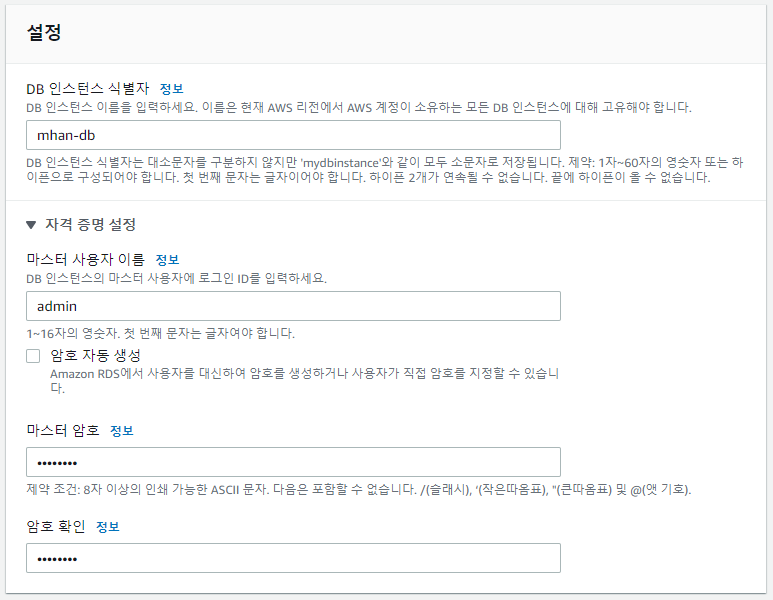Click the master username field containing admin
The width and height of the screenshot is (773, 600).
[293, 306]
